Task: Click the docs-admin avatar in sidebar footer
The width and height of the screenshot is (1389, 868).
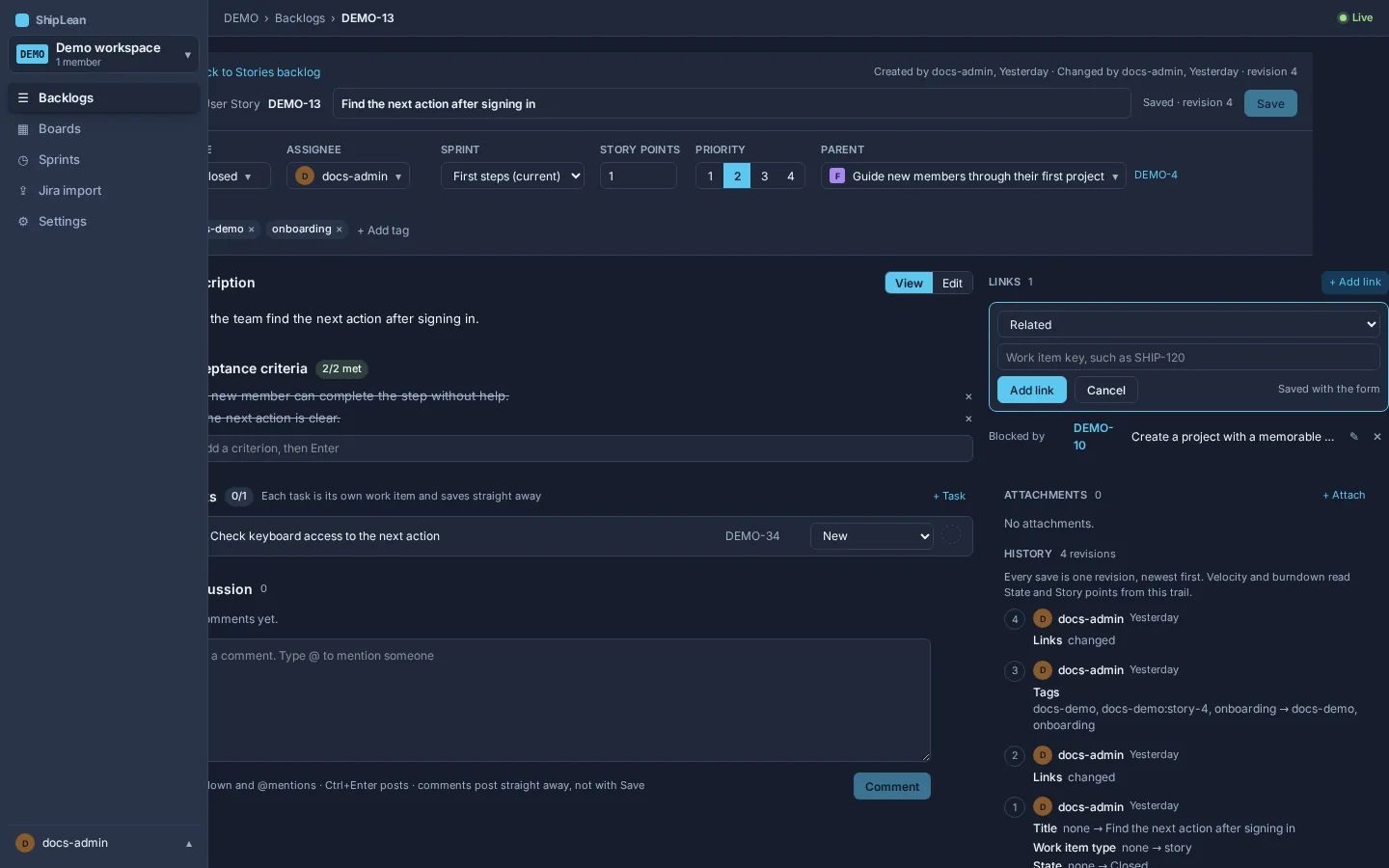Action: (x=25, y=843)
